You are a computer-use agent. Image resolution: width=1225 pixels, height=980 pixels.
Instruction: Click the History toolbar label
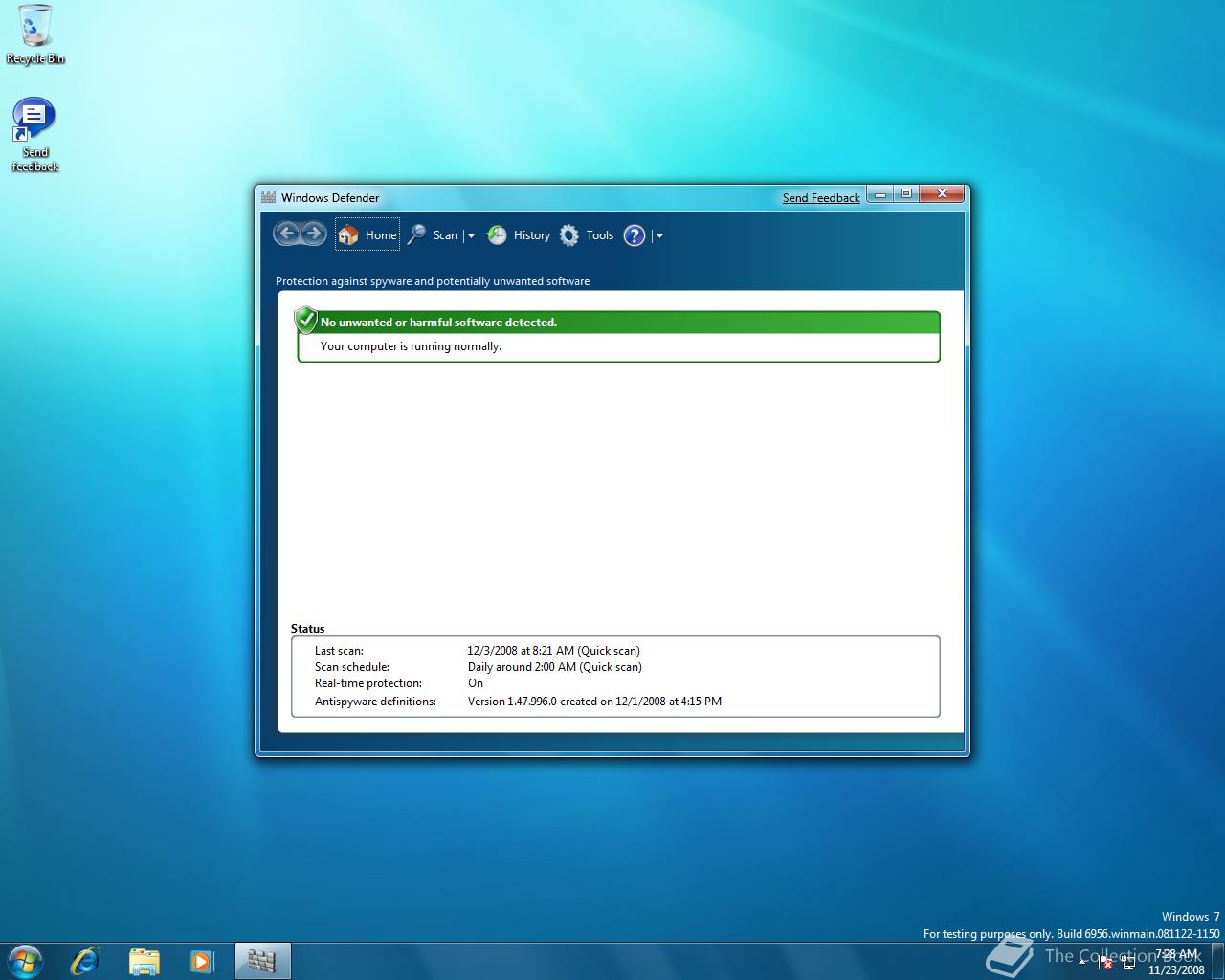[532, 235]
